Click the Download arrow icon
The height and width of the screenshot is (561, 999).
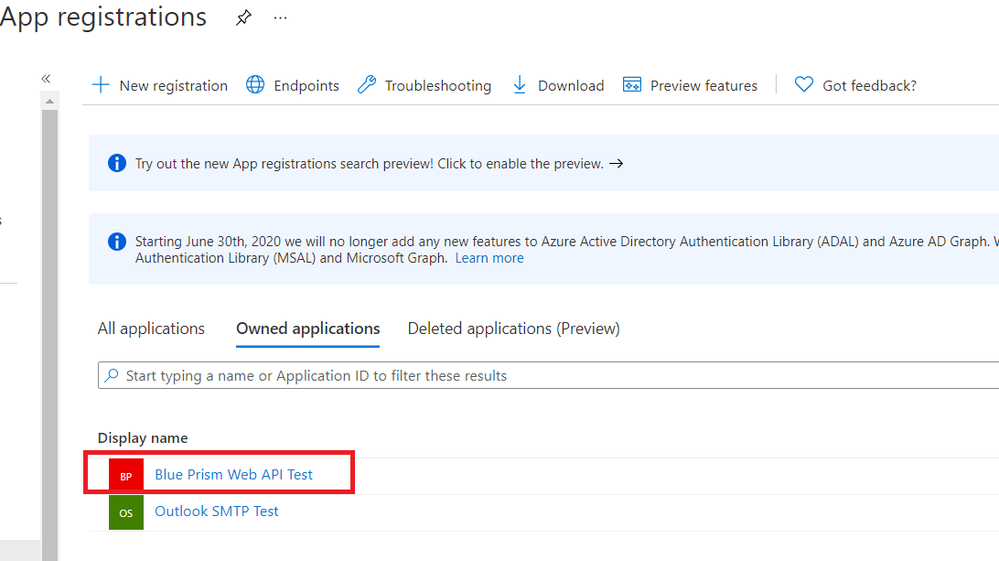520,85
